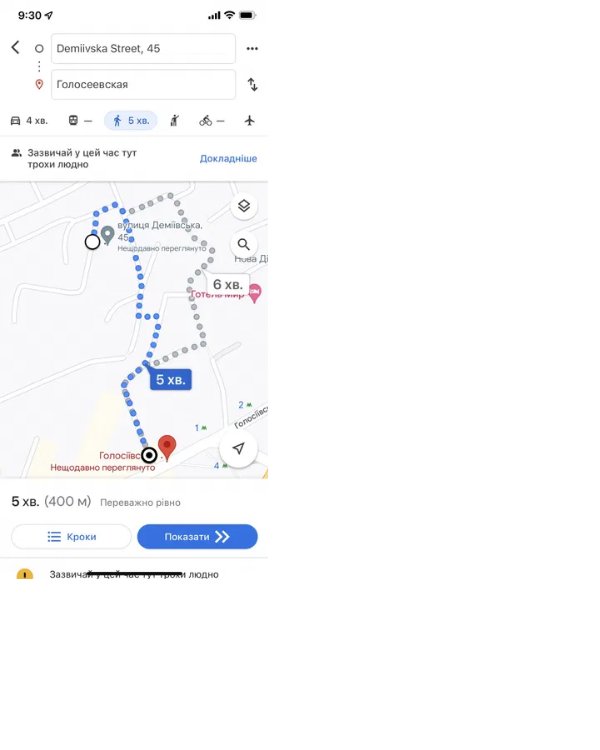Select the flight mode tab

[249, 121]
